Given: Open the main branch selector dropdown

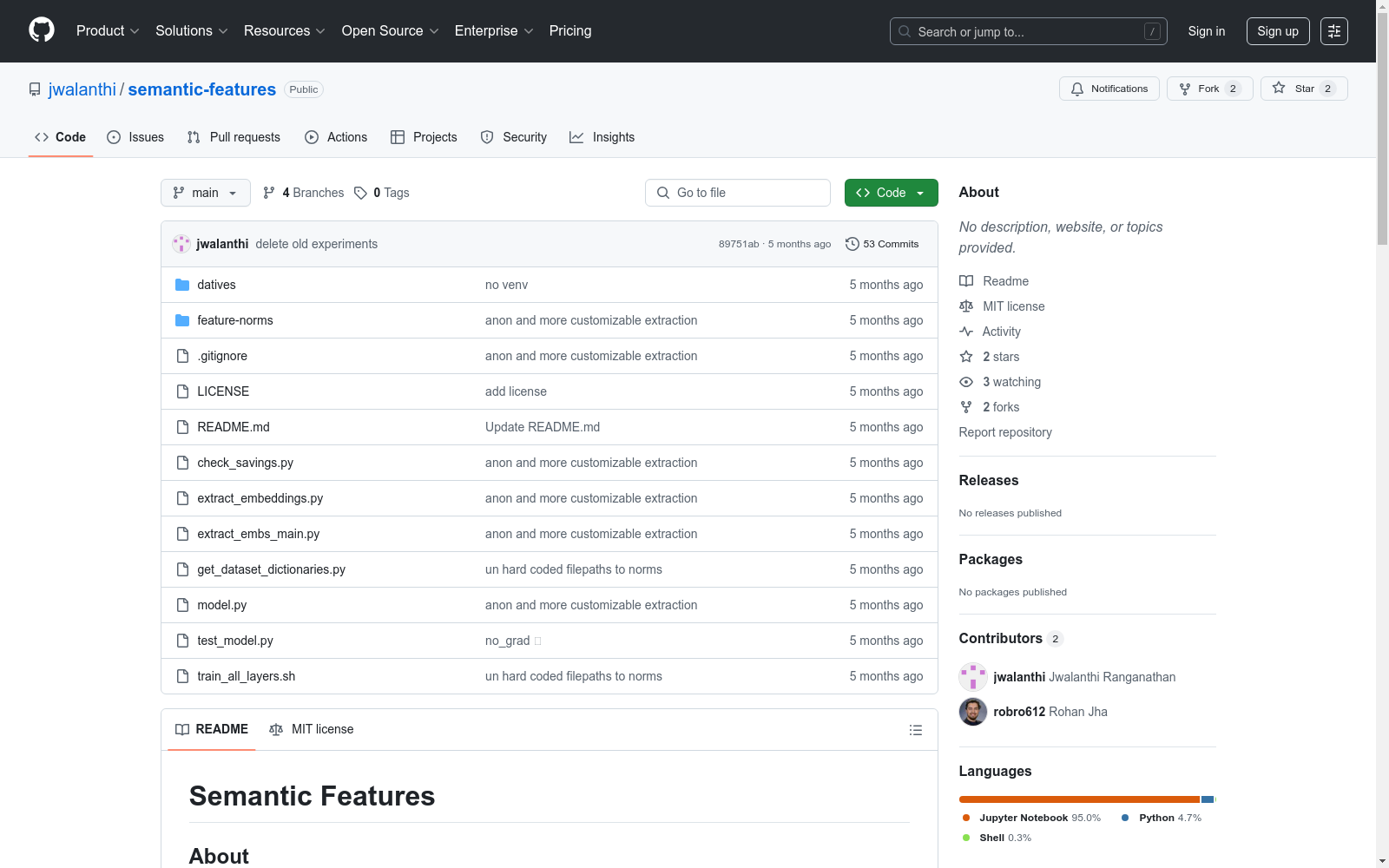Looking at the screenshot, I should point(206,193).
